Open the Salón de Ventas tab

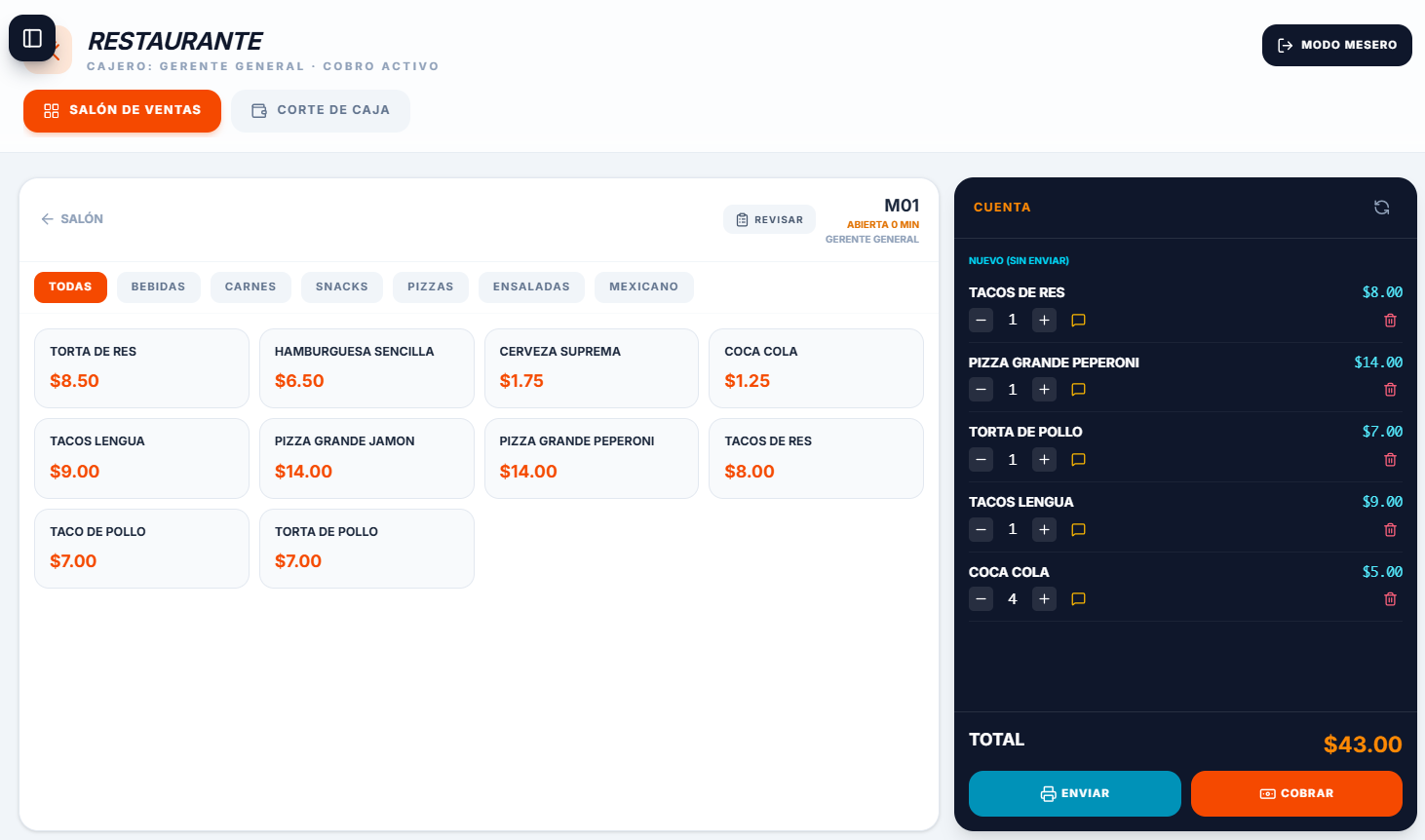122,110
